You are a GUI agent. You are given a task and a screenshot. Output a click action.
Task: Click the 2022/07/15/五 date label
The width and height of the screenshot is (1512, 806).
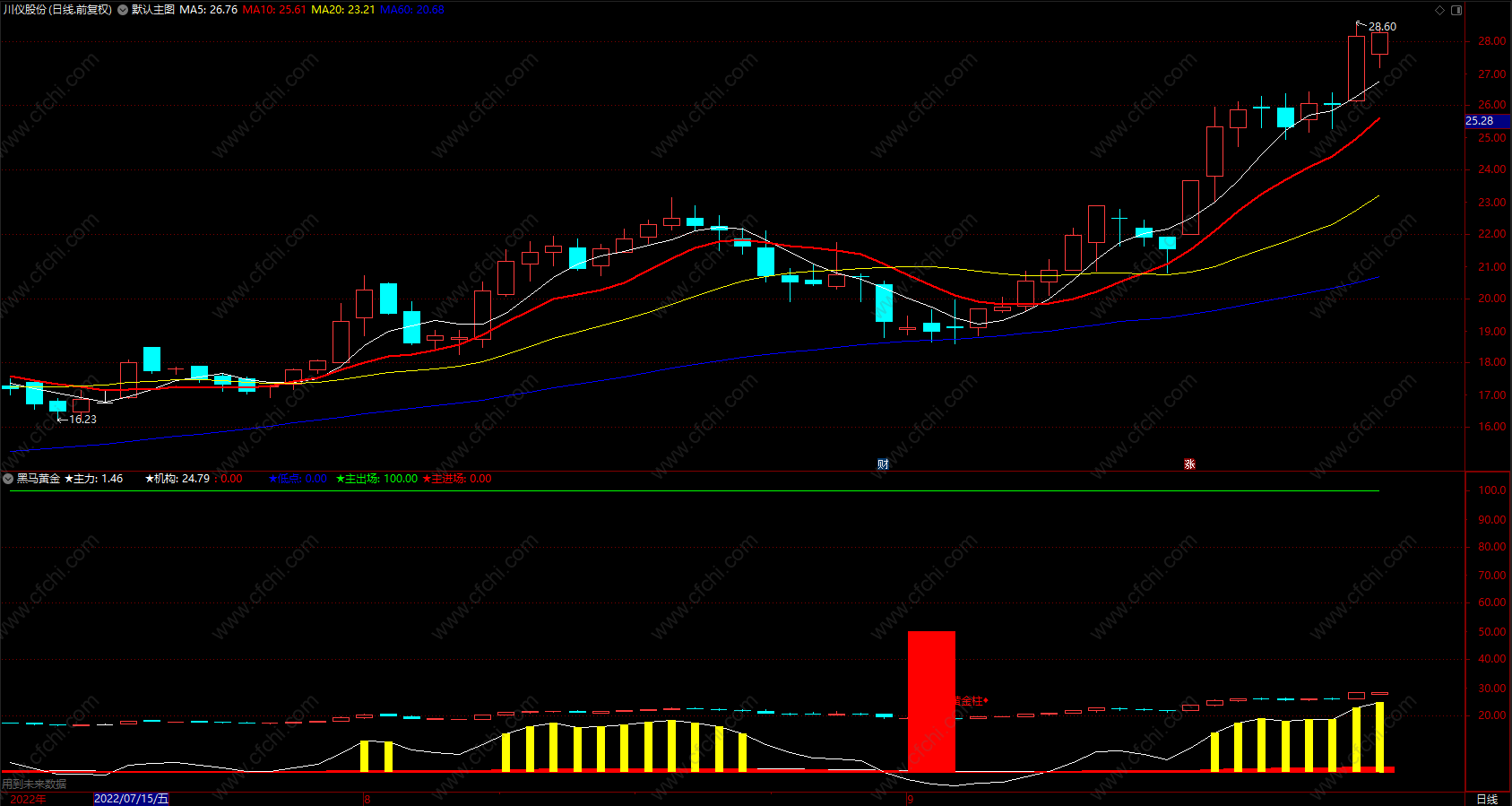[131, 799]
